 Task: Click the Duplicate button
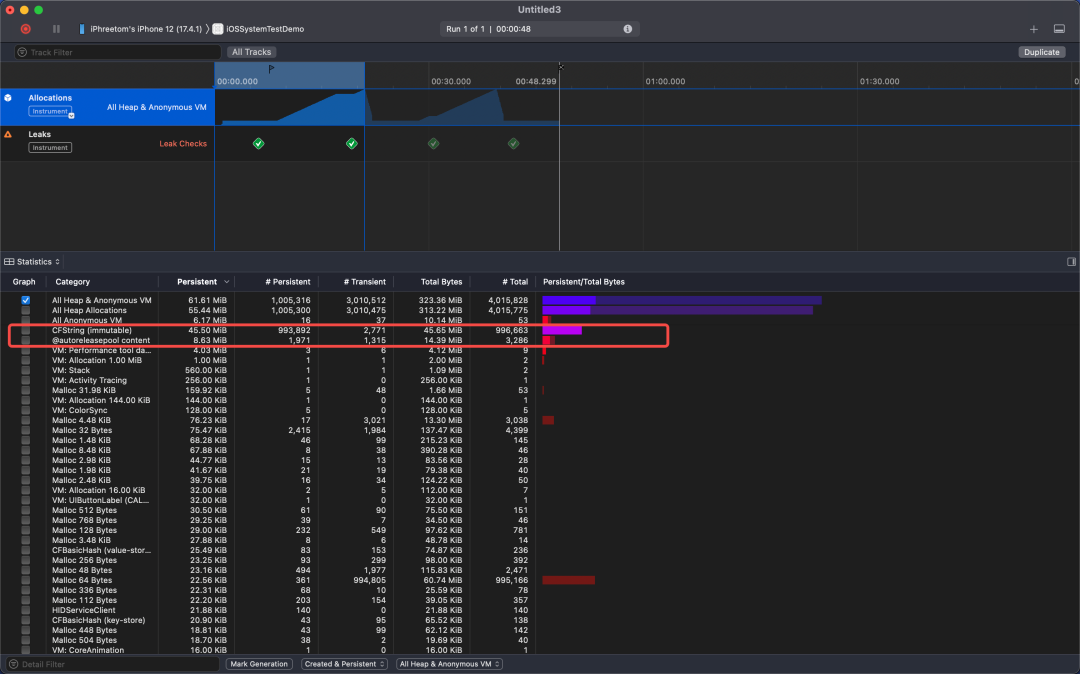click(1041, 52)
